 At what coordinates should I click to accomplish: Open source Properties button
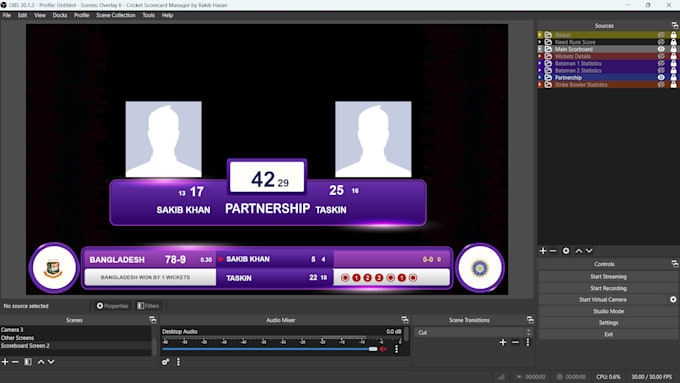click(x=112, y=306)
